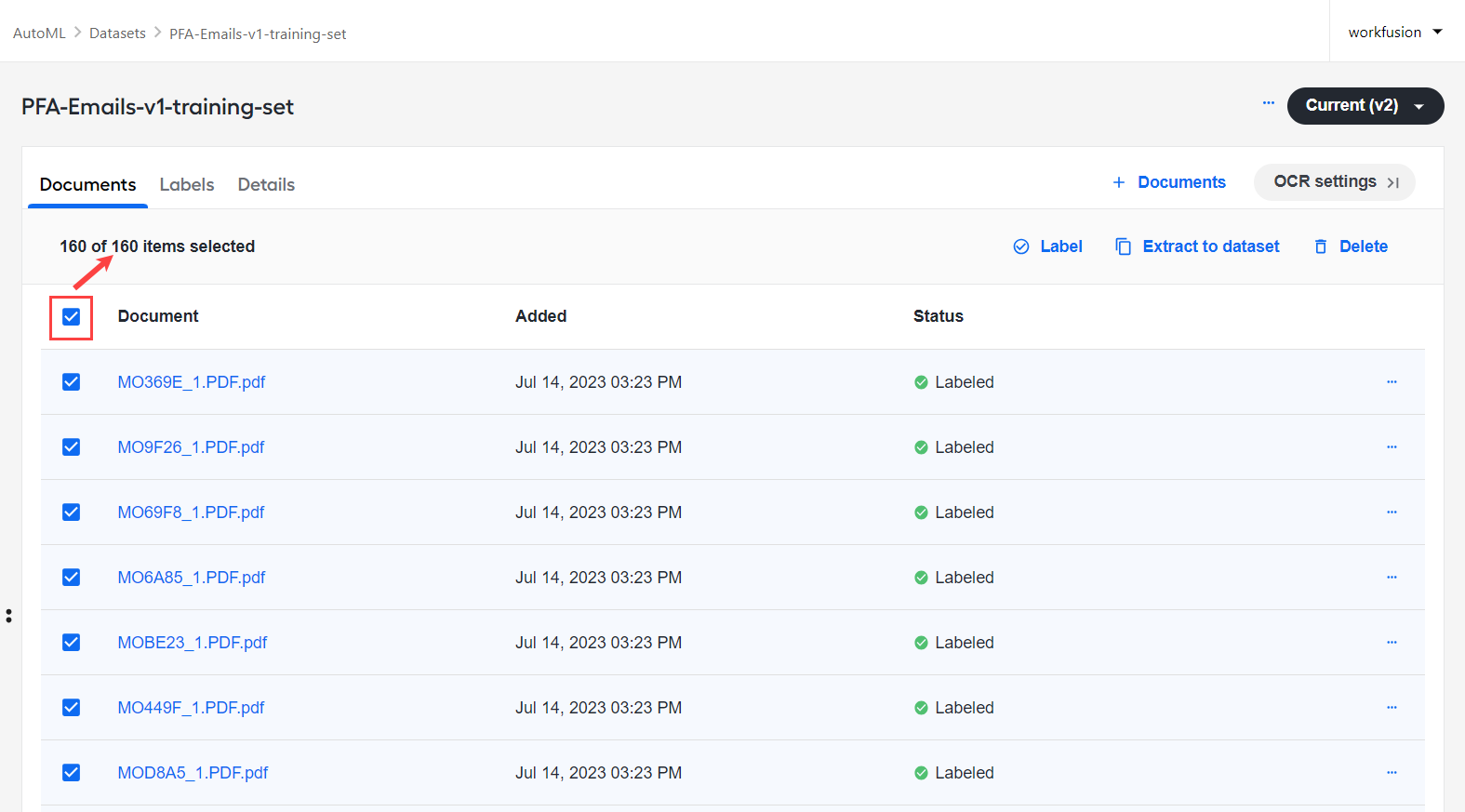The width and height of the screenshot is (1465, 812).
Task: Expand the workfusion account menu
Action: coord(1394,32)
